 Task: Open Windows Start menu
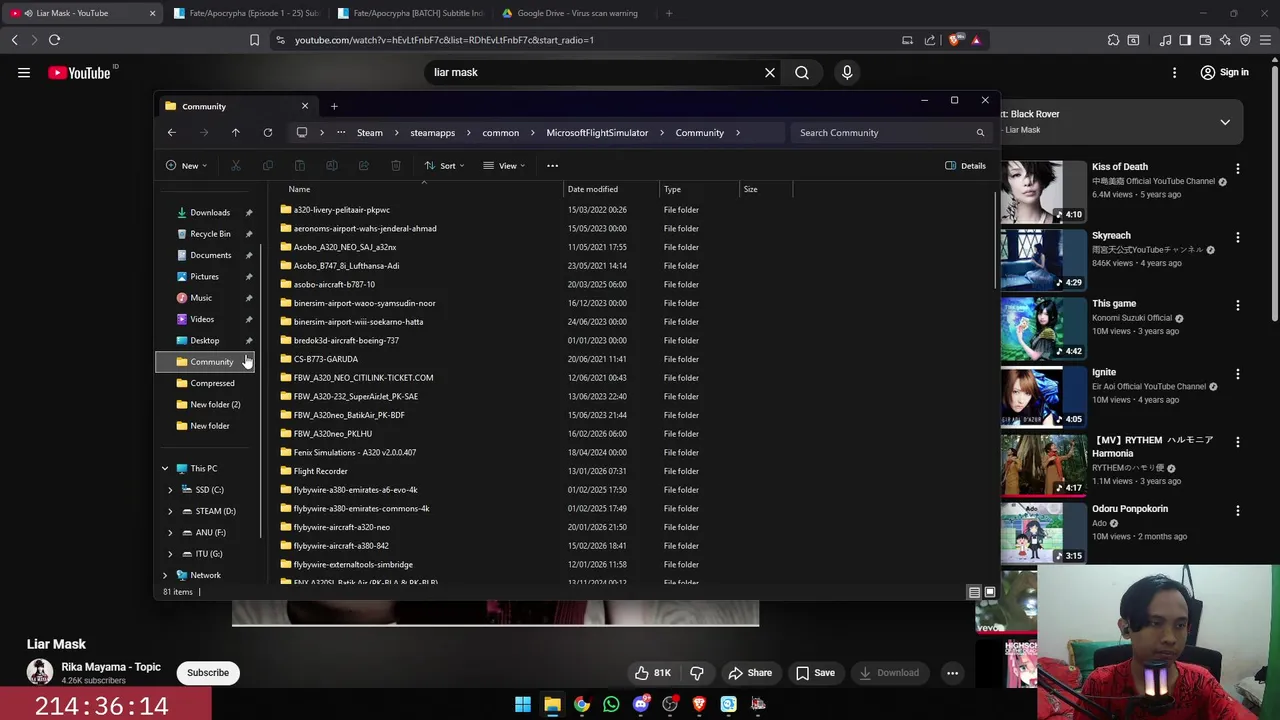(523, 704)
